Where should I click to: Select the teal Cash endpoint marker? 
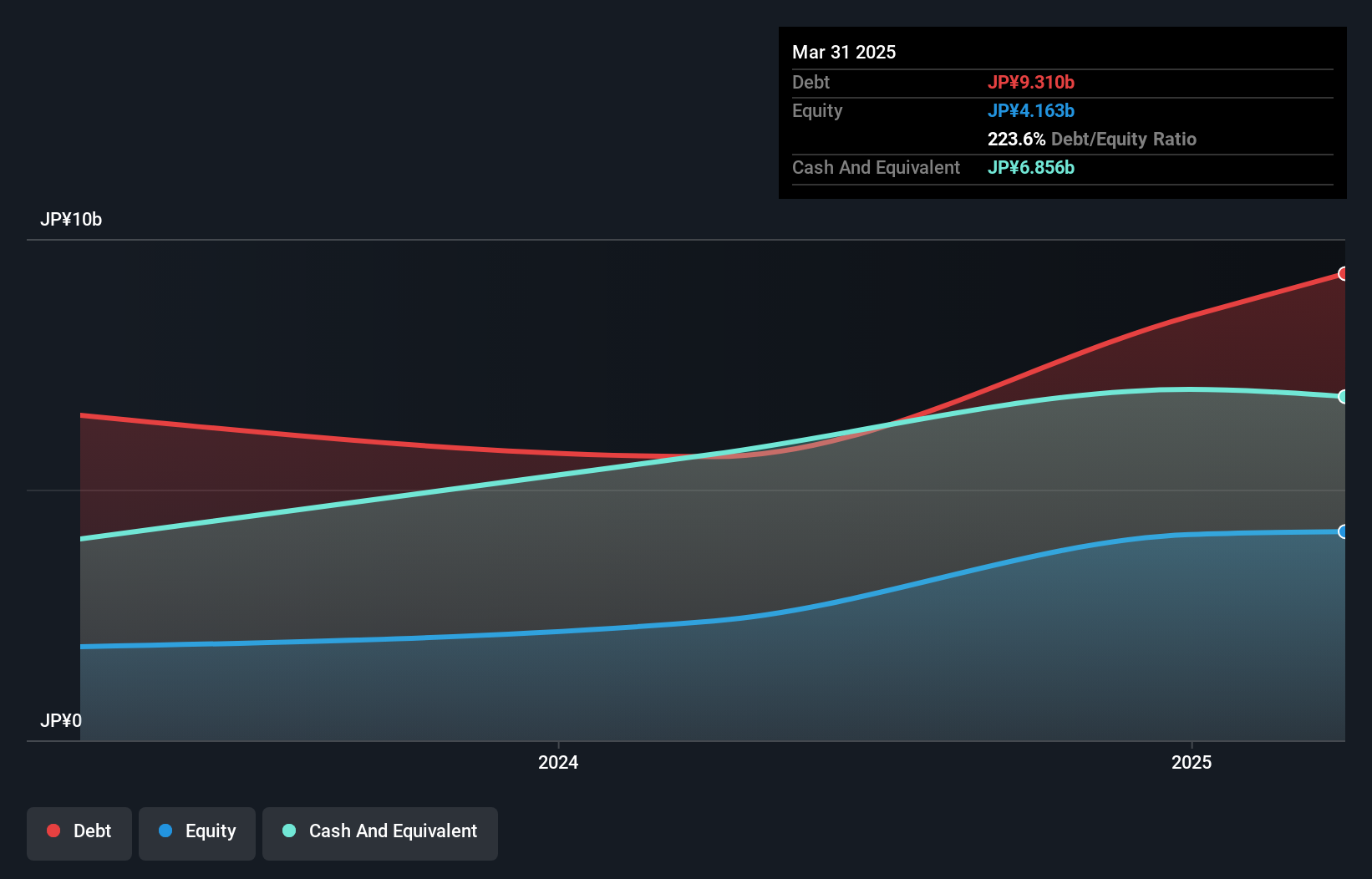point(1343,397)
